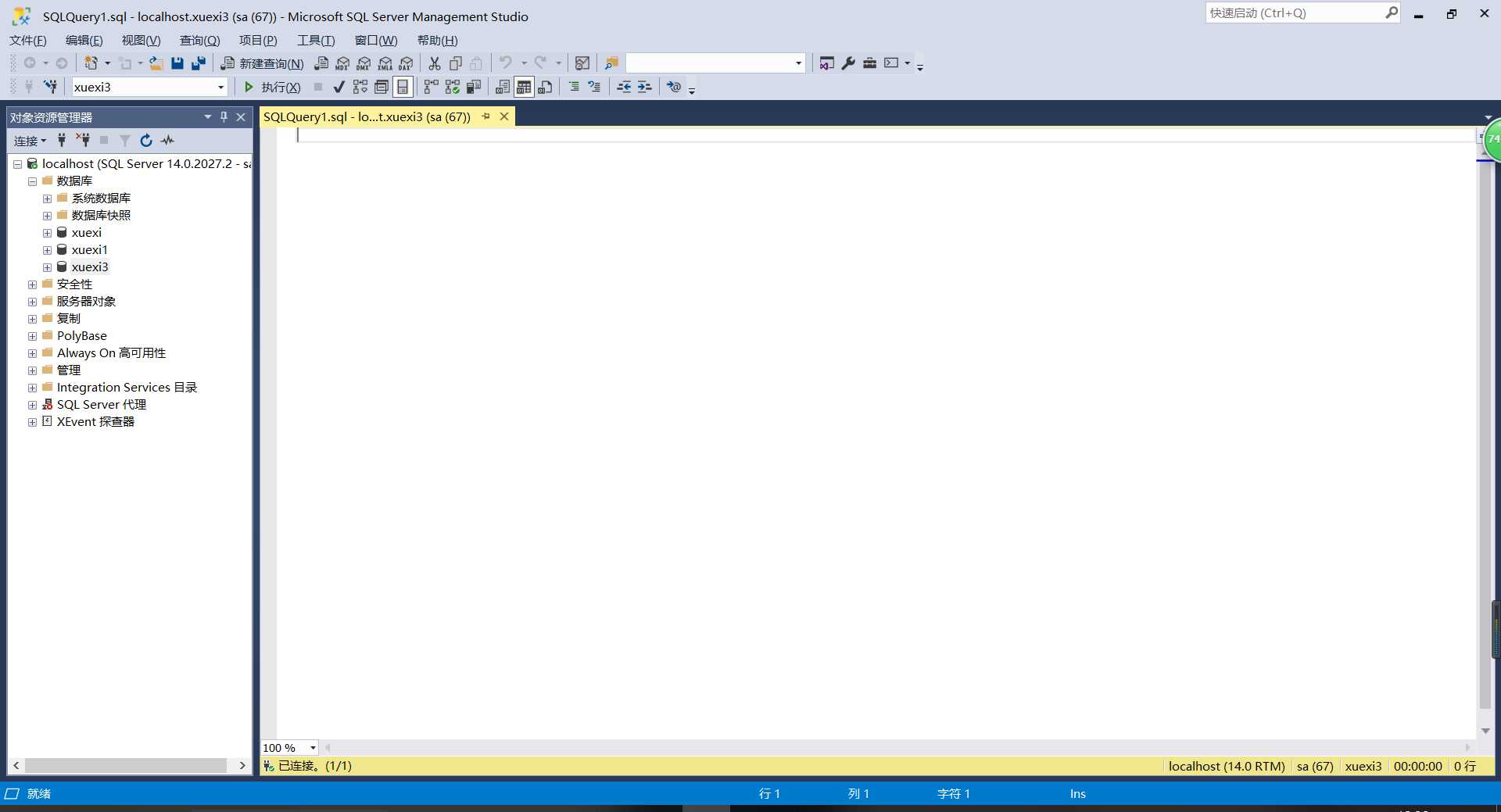Click the Object Explorer horizontal scrollbar
1501x812 pixels.
[x=126, y=766]
